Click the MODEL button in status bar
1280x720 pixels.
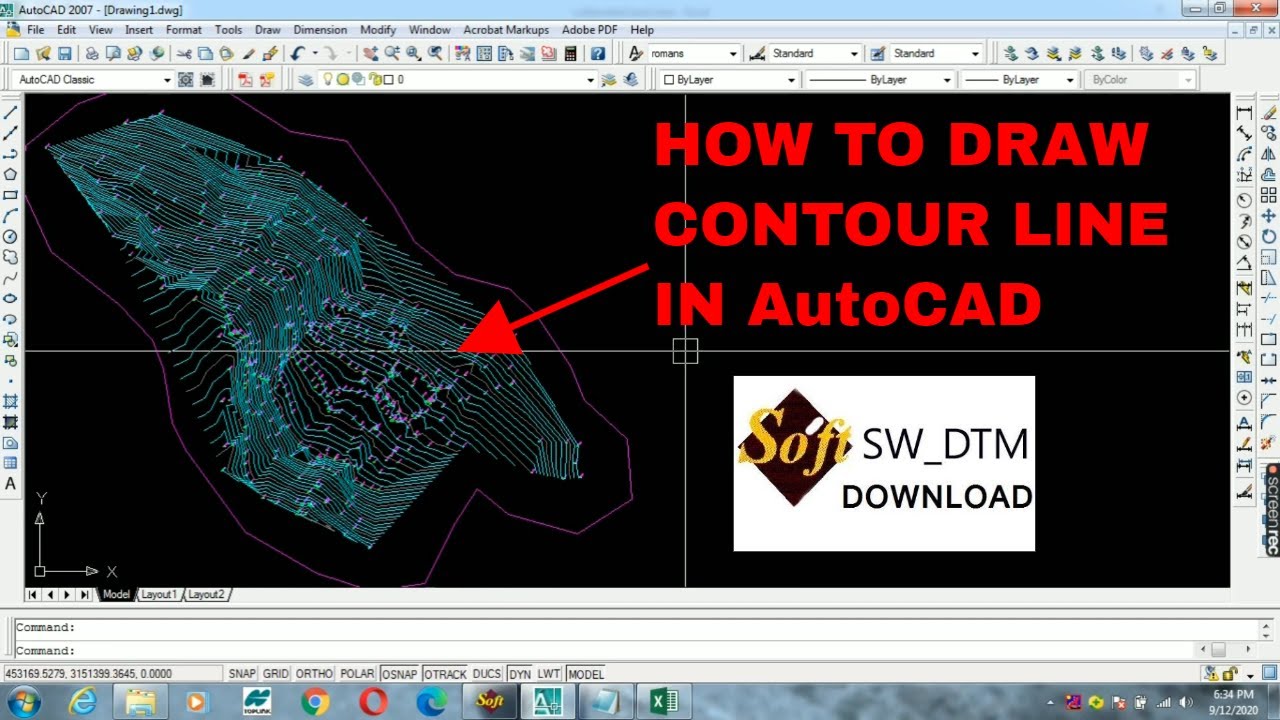586,674
